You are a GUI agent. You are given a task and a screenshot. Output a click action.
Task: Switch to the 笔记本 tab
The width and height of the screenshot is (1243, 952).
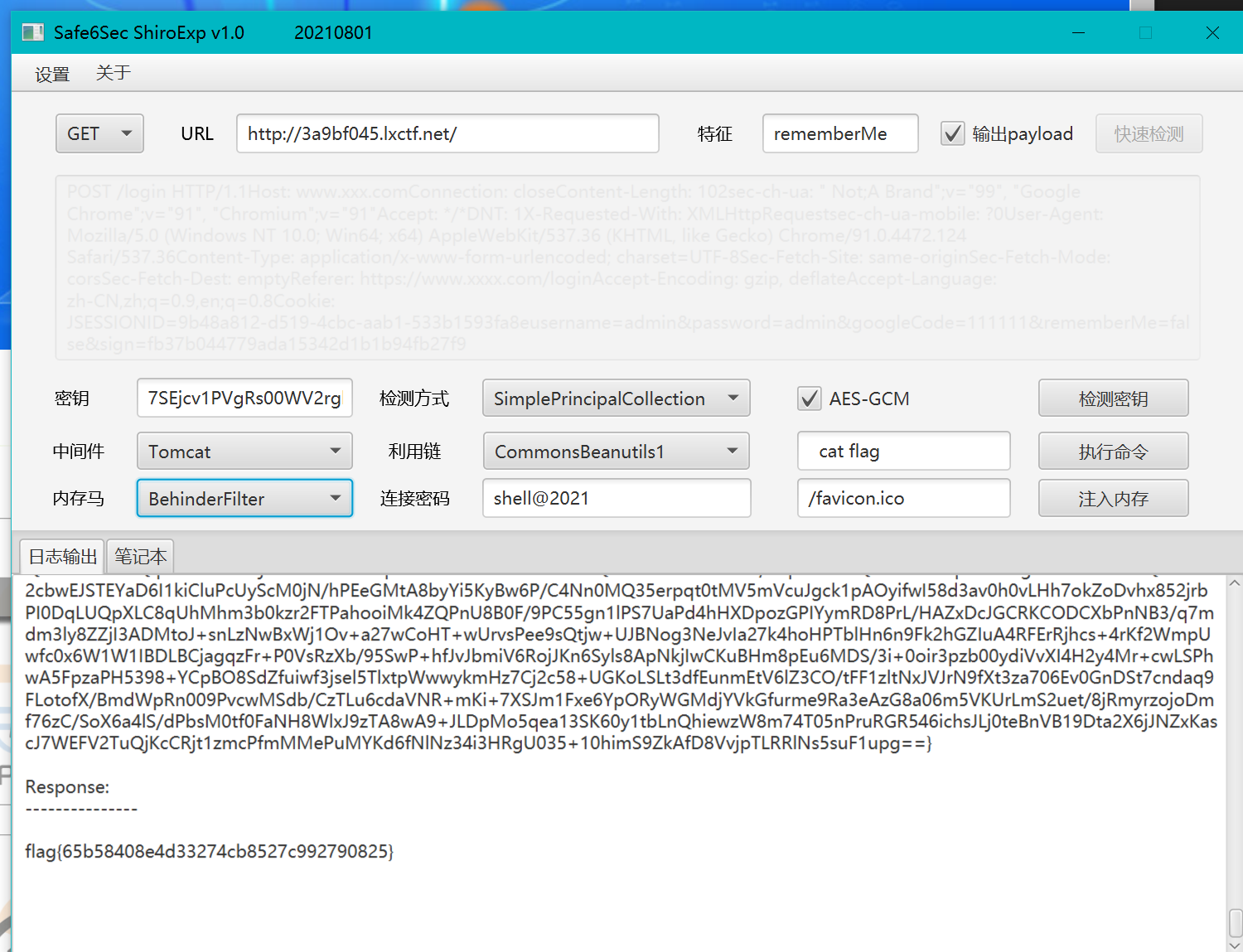141,556
